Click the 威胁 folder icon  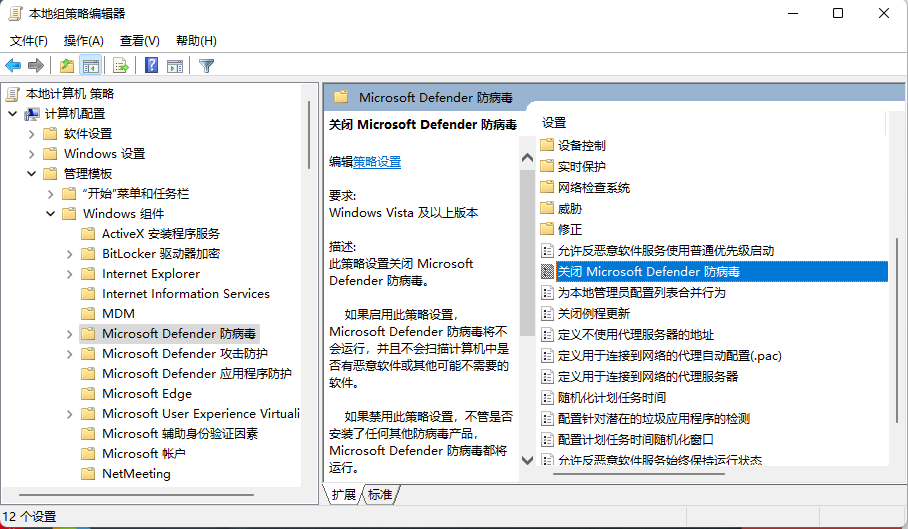(x=547, y=208)
